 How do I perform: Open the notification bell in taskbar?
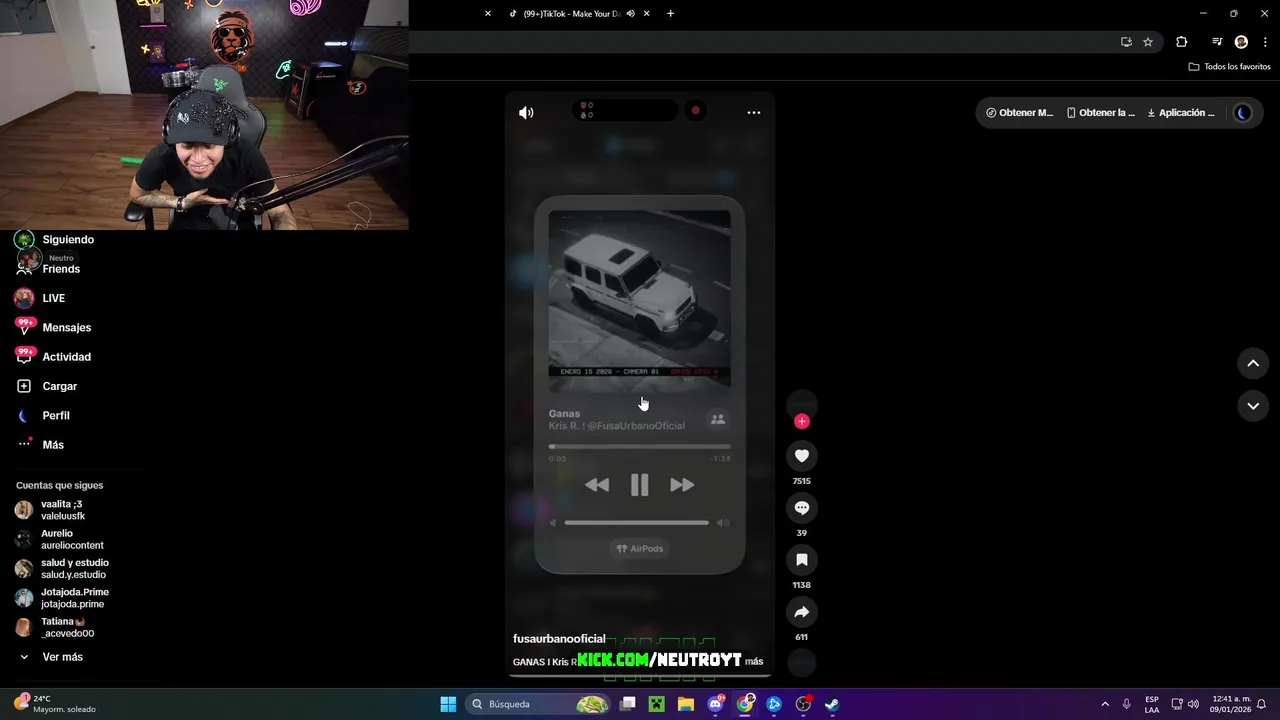pyautogui.click(x=1262, y=704)
